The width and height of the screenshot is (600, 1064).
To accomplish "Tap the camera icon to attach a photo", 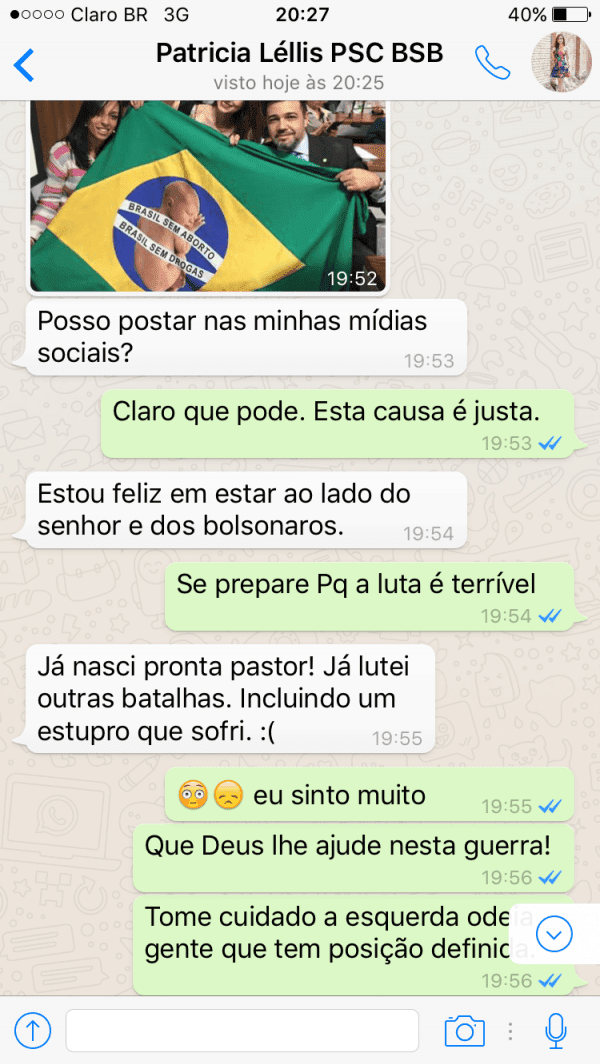I will [464, 1031].
